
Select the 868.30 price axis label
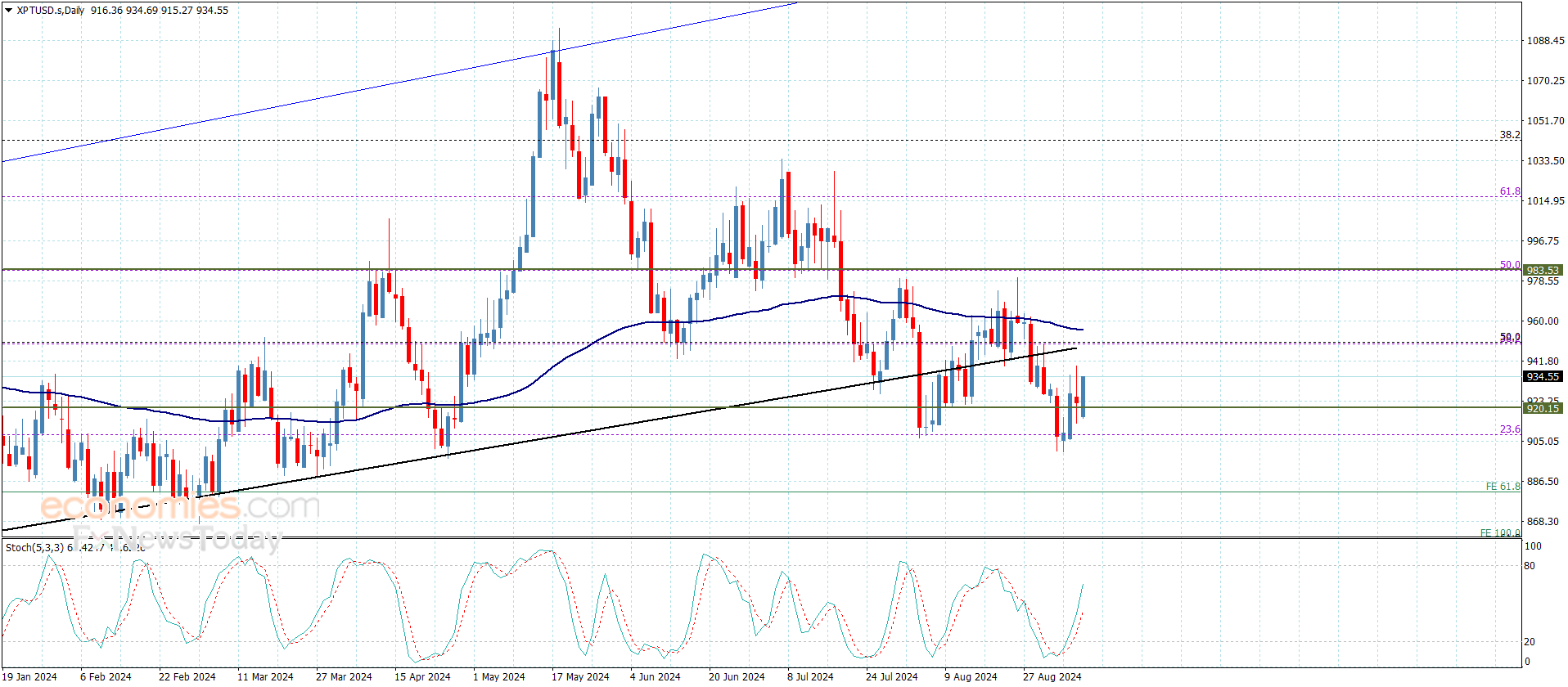point(1543,522)
